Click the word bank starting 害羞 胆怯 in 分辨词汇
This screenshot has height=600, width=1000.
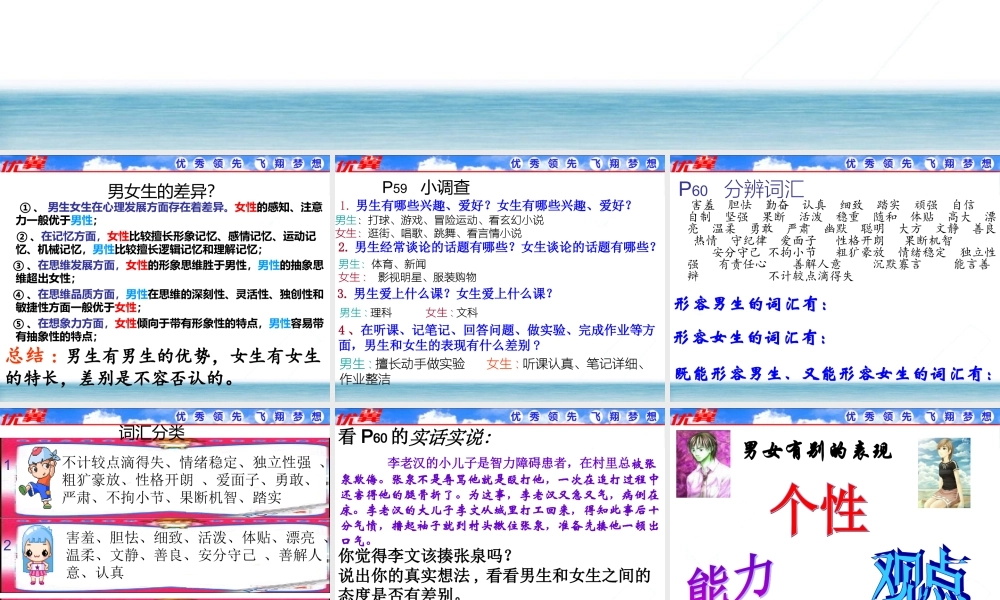[x=841, y=240]
